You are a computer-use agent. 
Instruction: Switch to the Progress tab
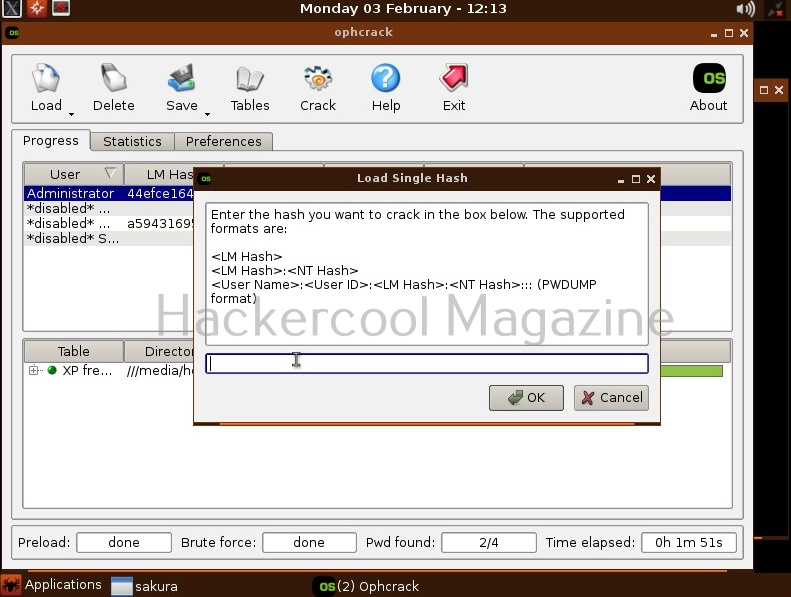click(x=51, y=141)
